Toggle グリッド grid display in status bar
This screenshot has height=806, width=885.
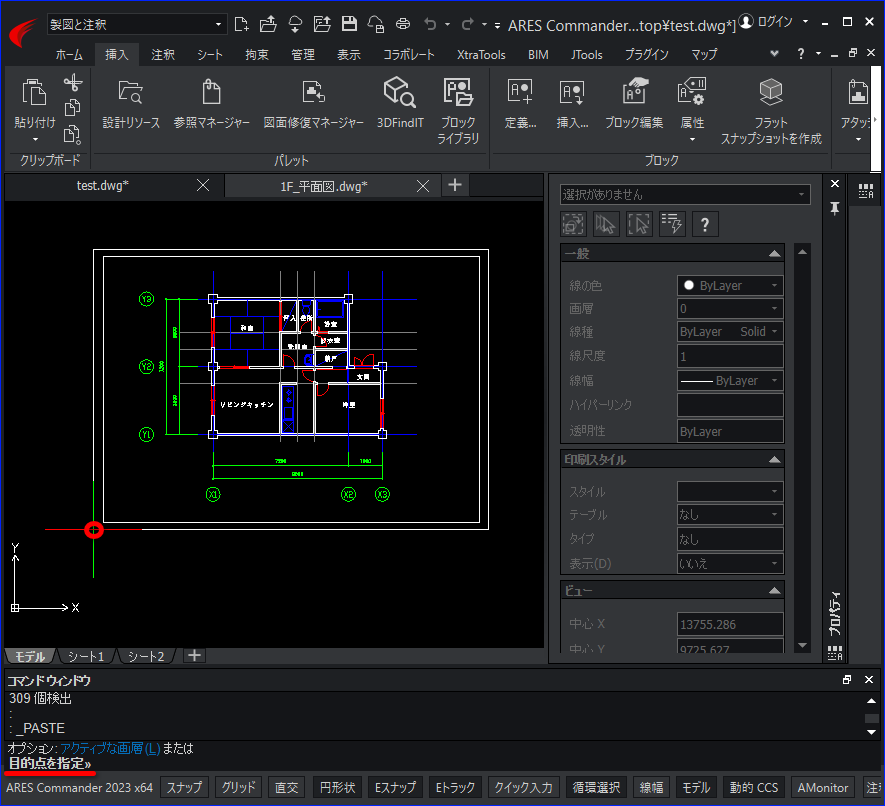237,788
